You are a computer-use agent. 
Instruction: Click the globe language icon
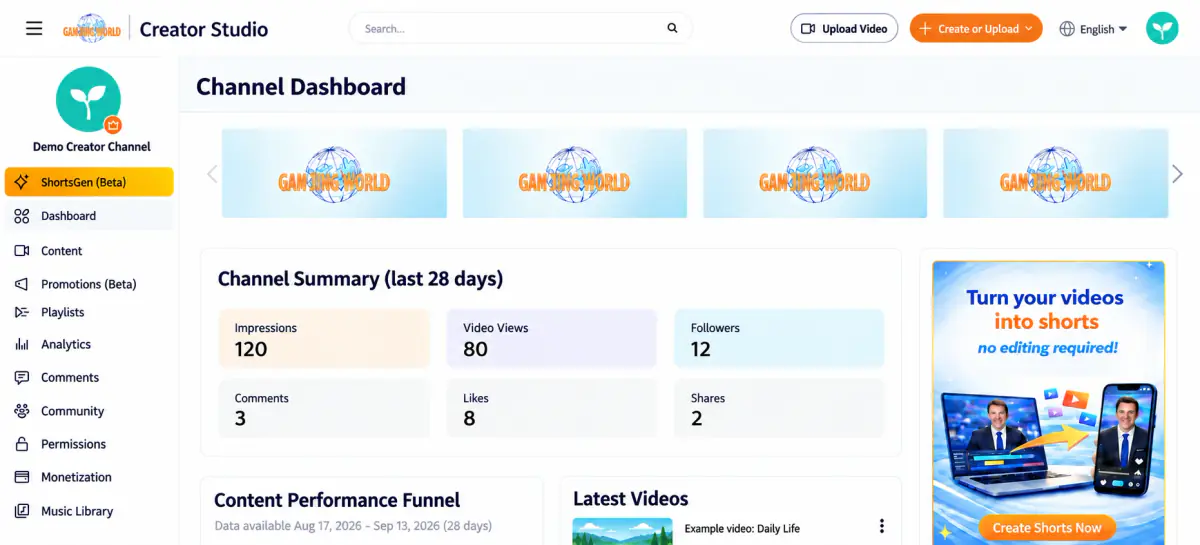[1067, 29]
